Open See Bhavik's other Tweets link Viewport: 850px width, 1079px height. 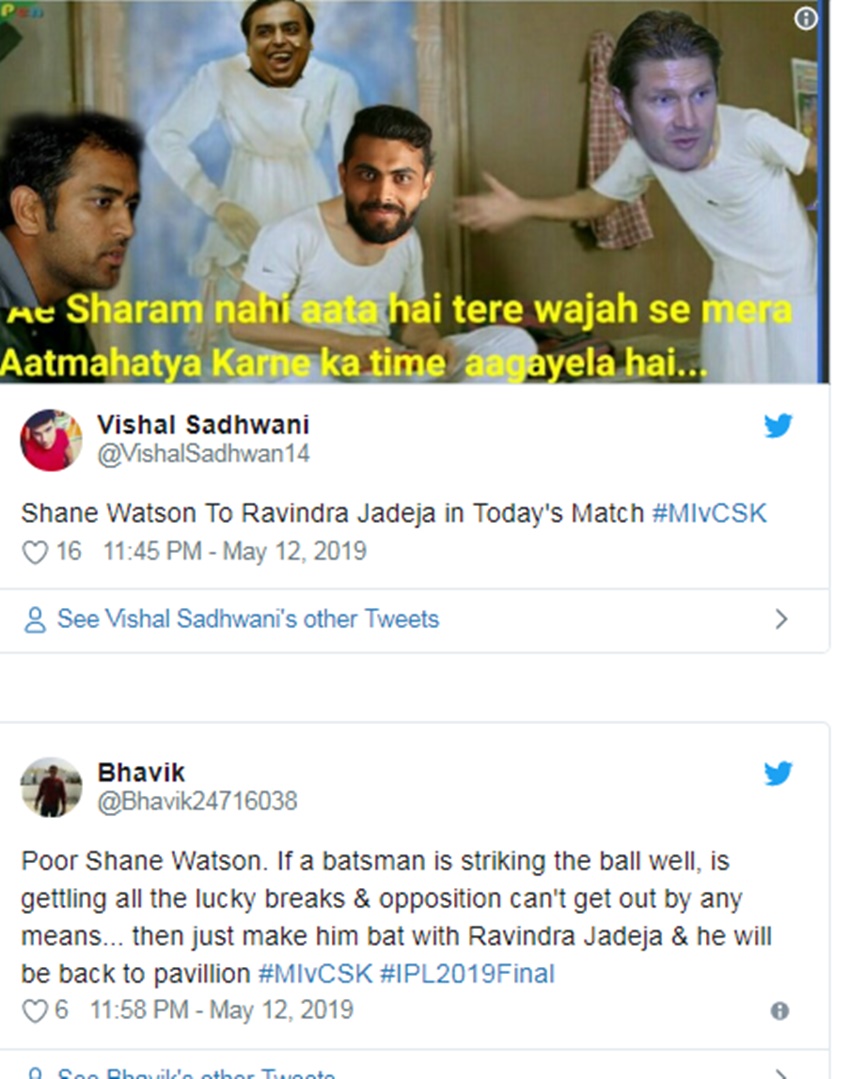click(196, 1073)
